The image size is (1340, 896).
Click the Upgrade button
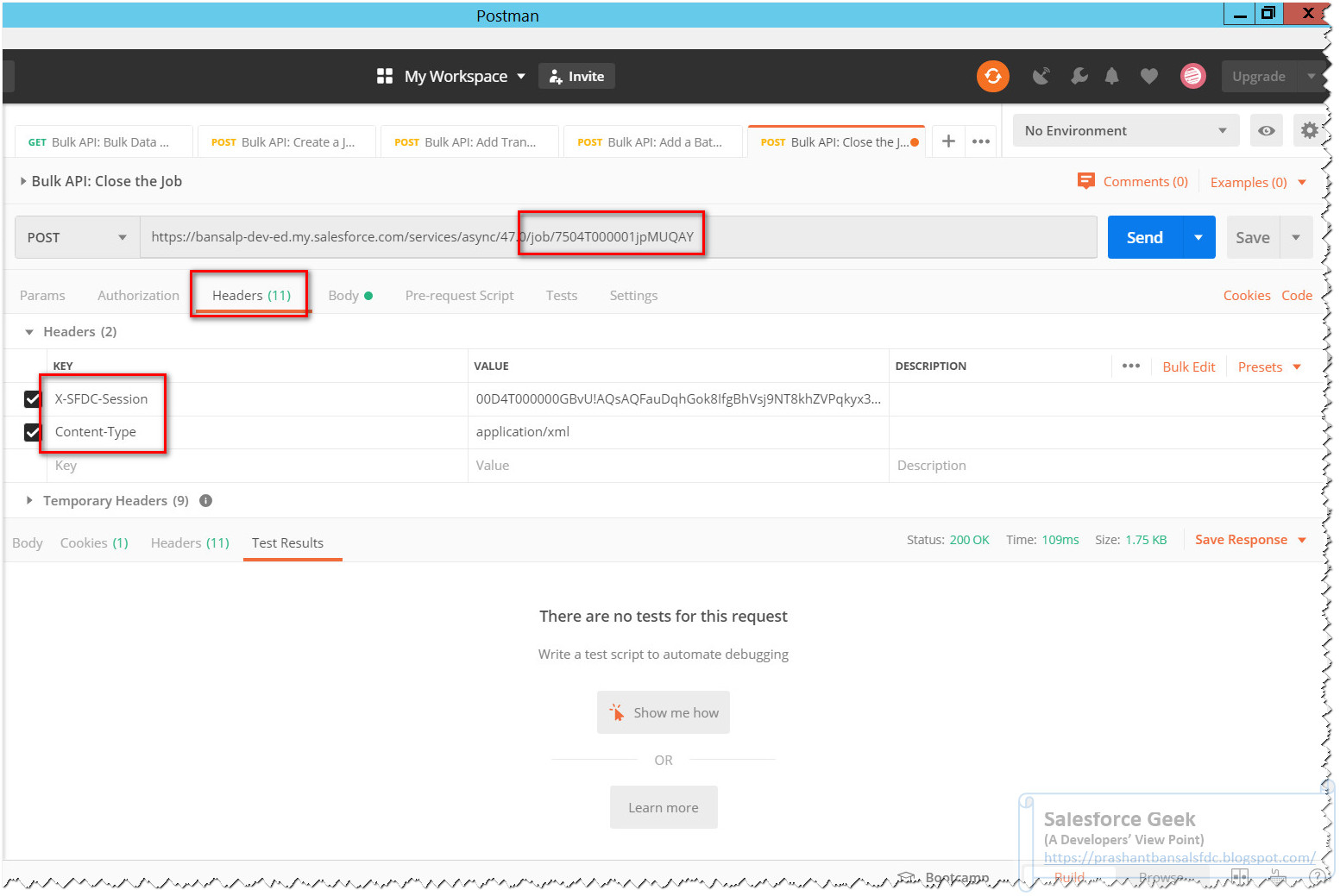coord(1259,76)
